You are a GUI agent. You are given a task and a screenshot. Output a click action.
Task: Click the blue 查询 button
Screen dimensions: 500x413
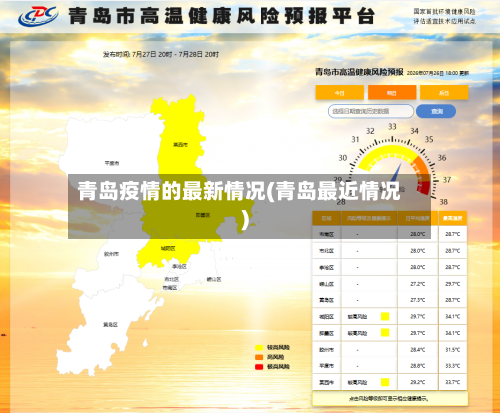pos(436,111)
